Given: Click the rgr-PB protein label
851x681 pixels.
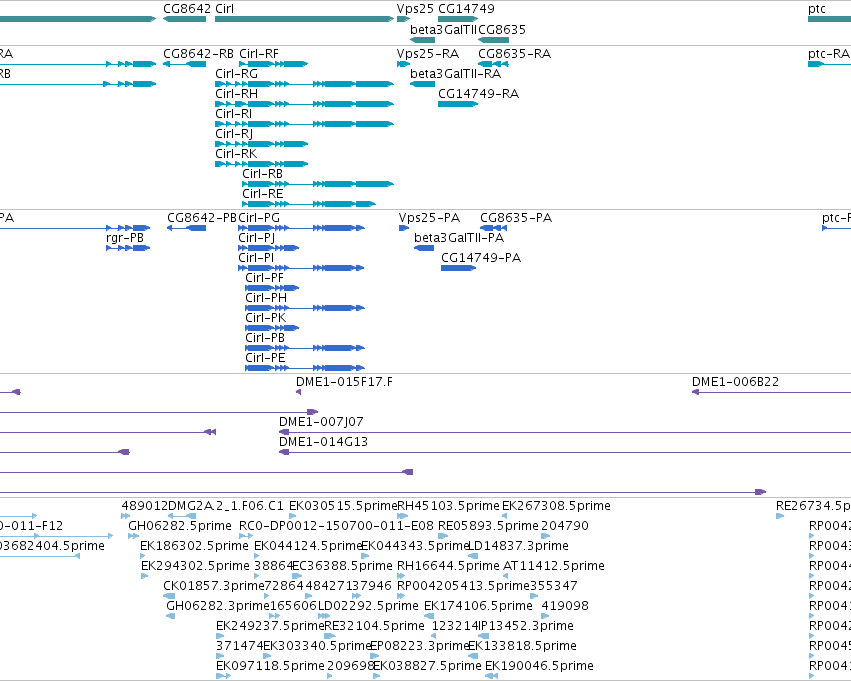Looking at the screenshot, I should [125, 238].
